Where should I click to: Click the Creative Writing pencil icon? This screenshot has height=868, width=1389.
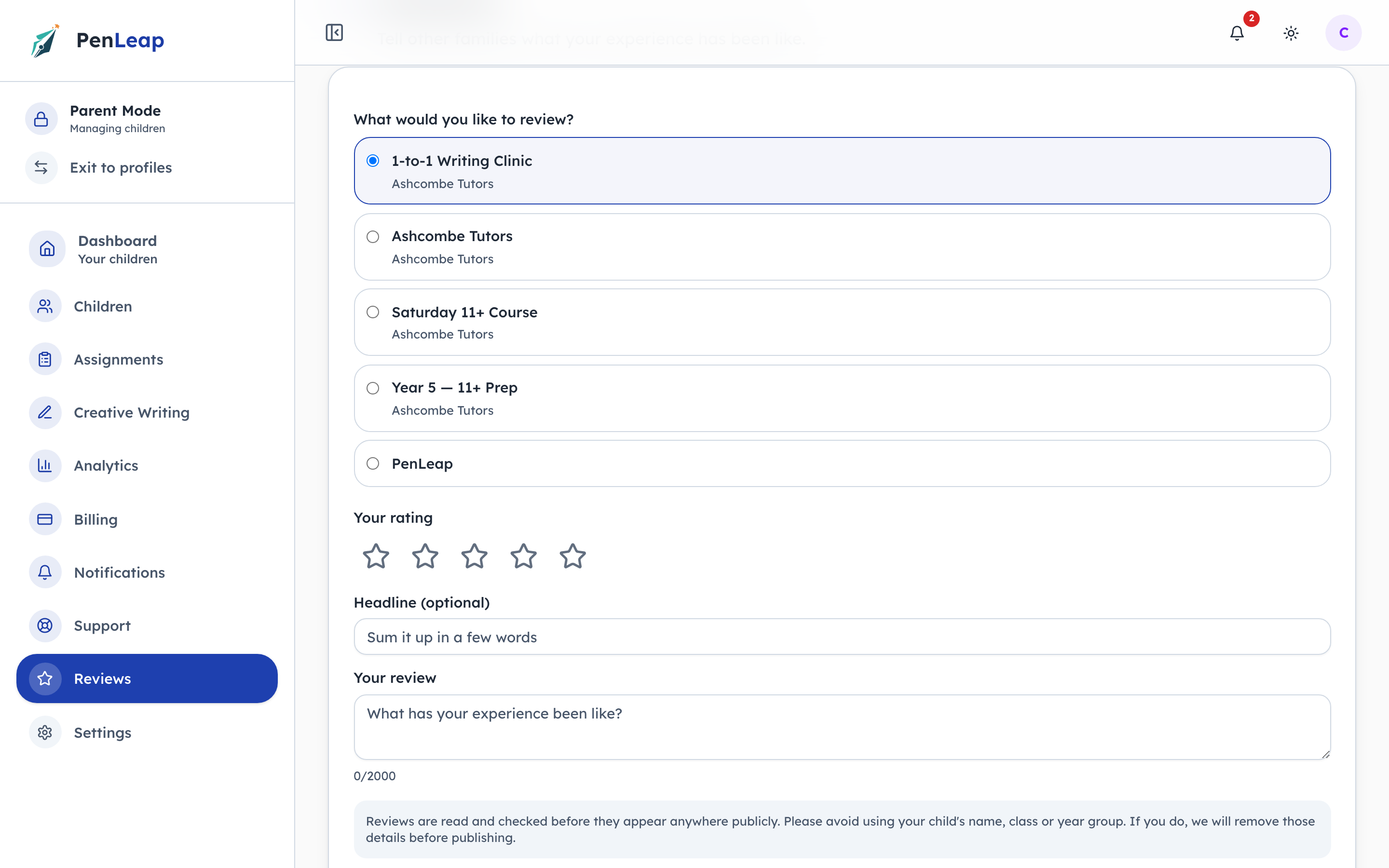pos(45,412)
